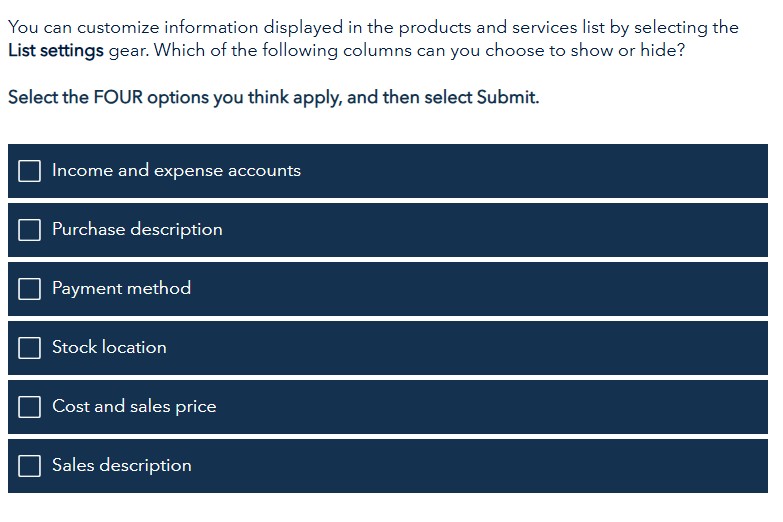Image resolution: width=783 pixels, height=522 pixels.
Task: Click empty area of Payment method row
Action: tap(479, 289)
